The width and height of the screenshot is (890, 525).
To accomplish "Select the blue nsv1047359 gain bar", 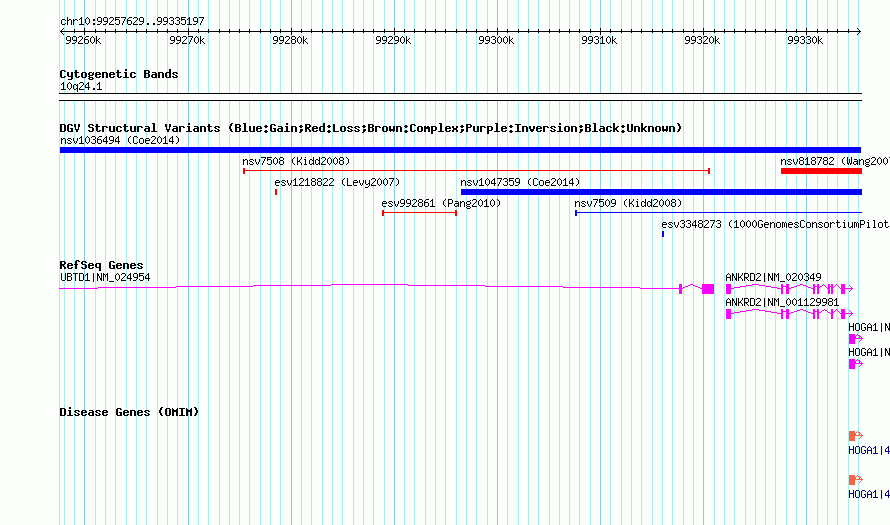I will coord(661,192).
